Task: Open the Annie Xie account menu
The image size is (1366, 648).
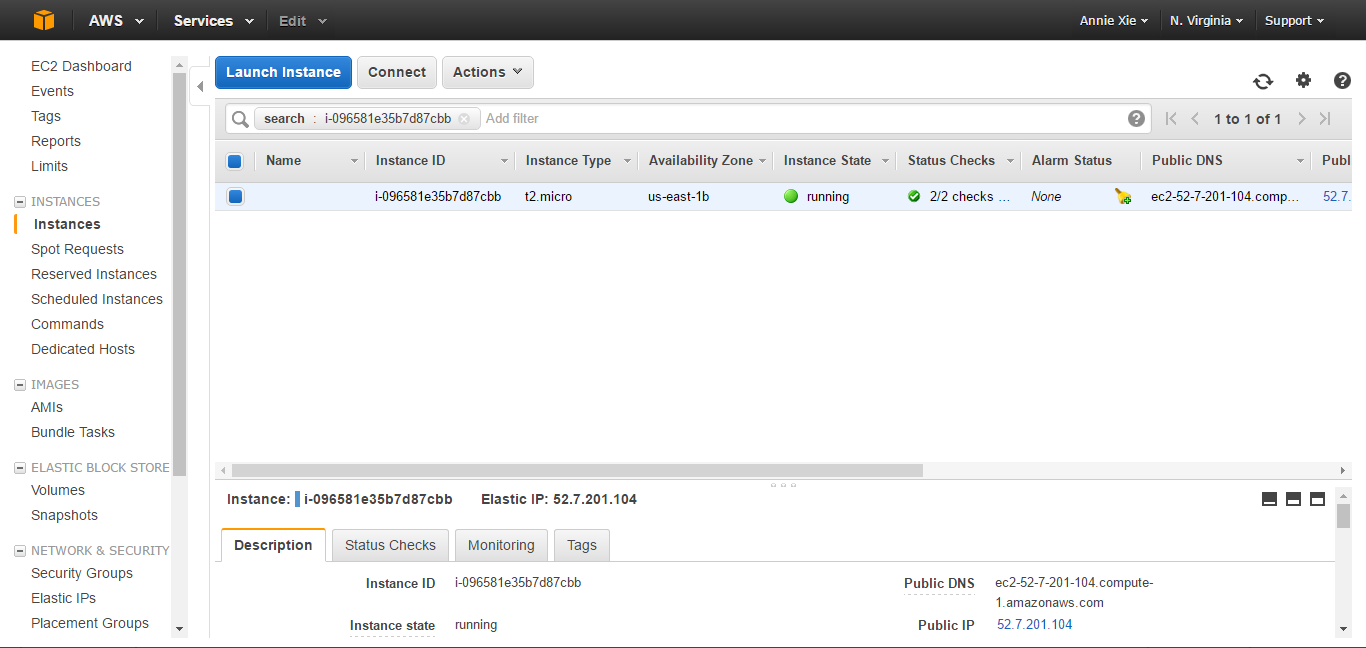Action: 1113,20
